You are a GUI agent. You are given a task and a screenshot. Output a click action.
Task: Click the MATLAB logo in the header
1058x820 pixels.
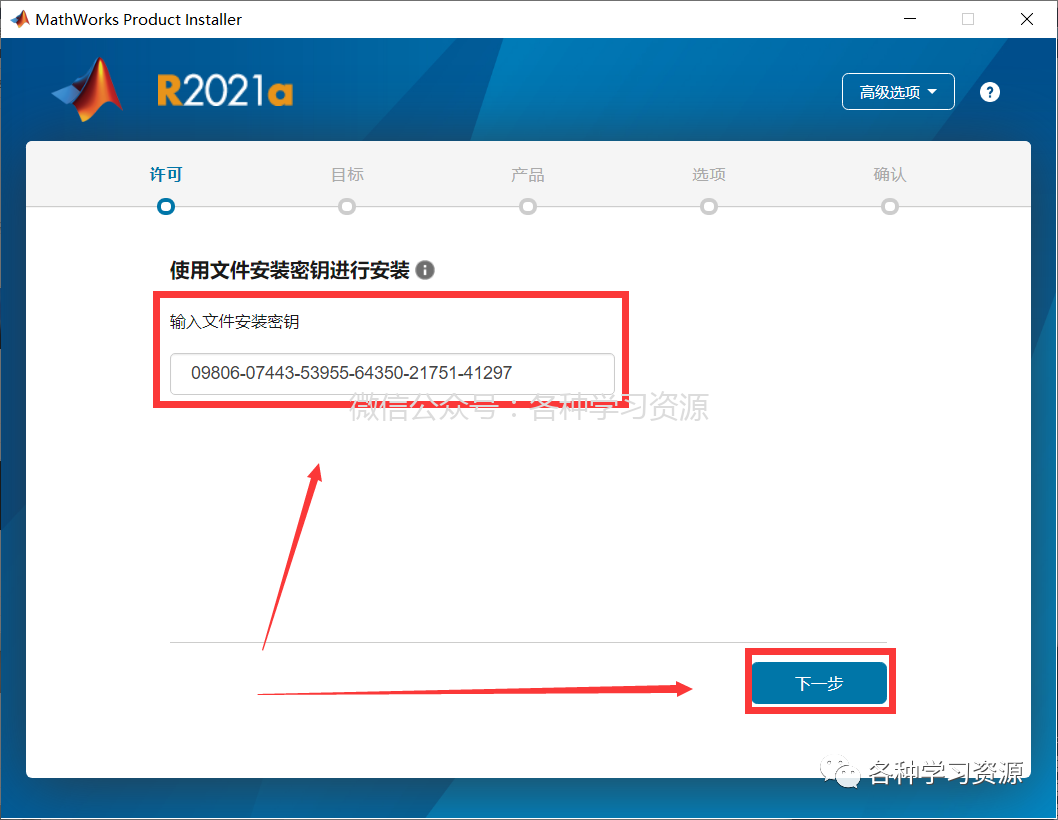[88, 90]
